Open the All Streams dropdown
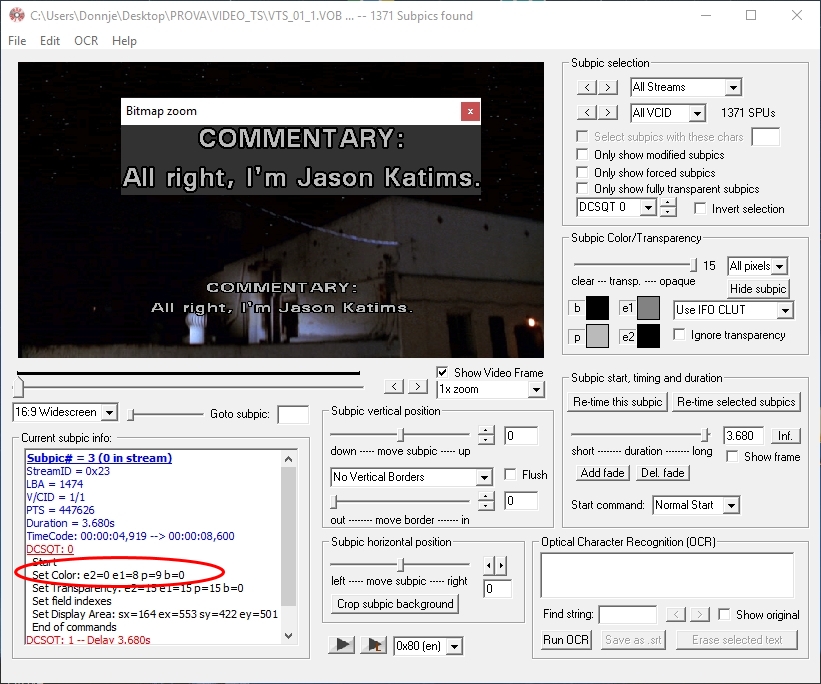 click(x=733, y=88)
